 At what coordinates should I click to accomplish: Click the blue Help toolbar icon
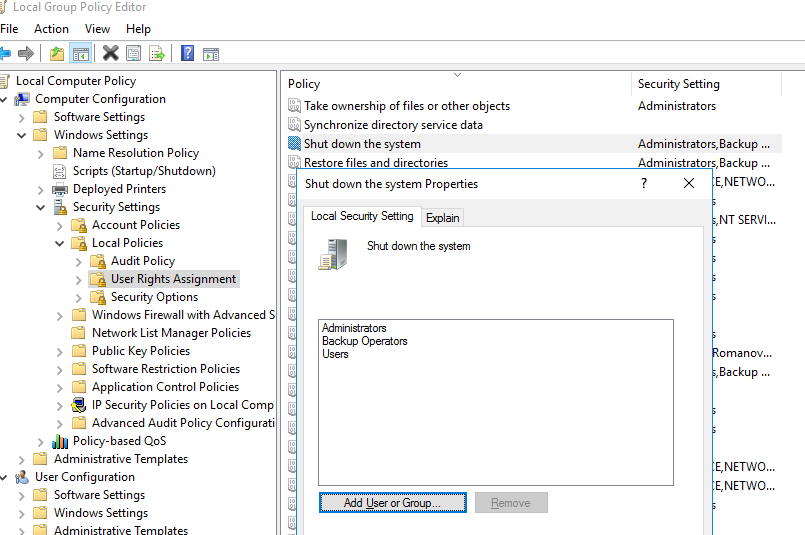pyautogui.click(x=187, y=53)
